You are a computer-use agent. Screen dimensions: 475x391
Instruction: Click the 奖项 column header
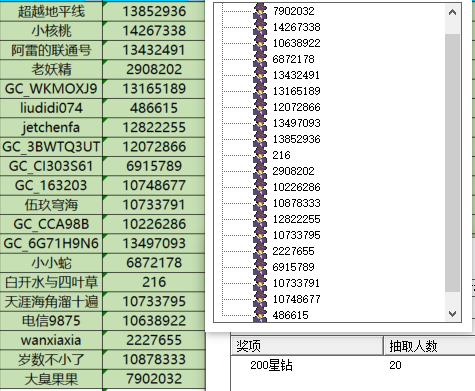(x=307, y=346)
